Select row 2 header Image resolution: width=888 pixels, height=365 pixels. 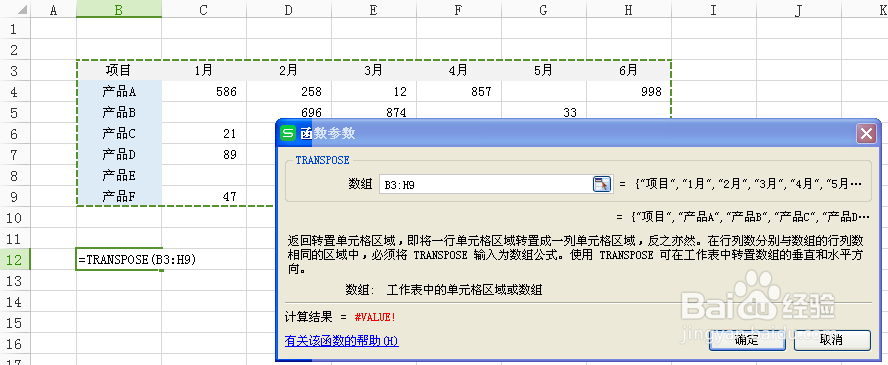[15, 49]
